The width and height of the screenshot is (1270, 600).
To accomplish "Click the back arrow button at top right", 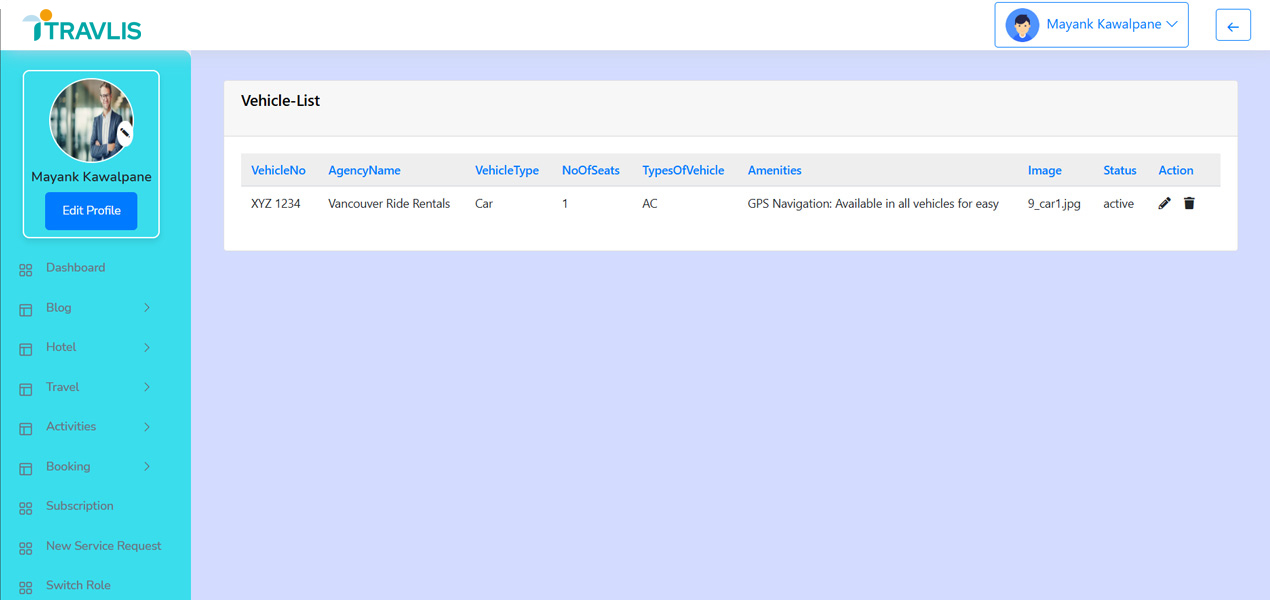I will click(1233, 24).
